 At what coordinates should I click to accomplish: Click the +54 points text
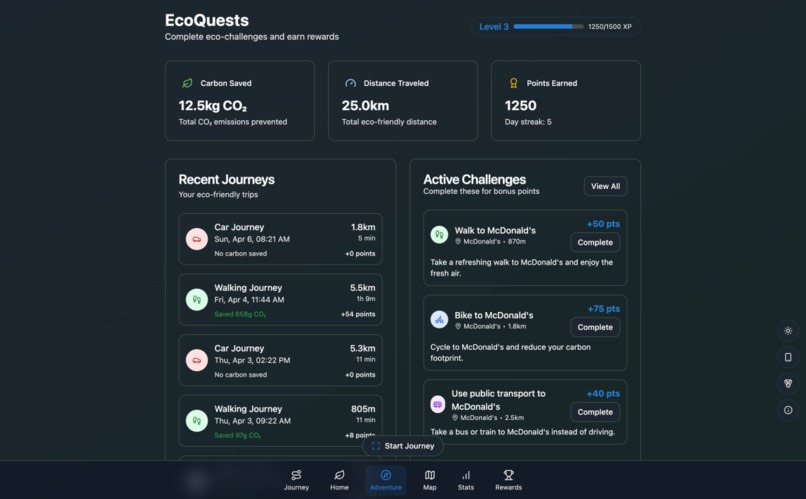[x=358, y=314]
